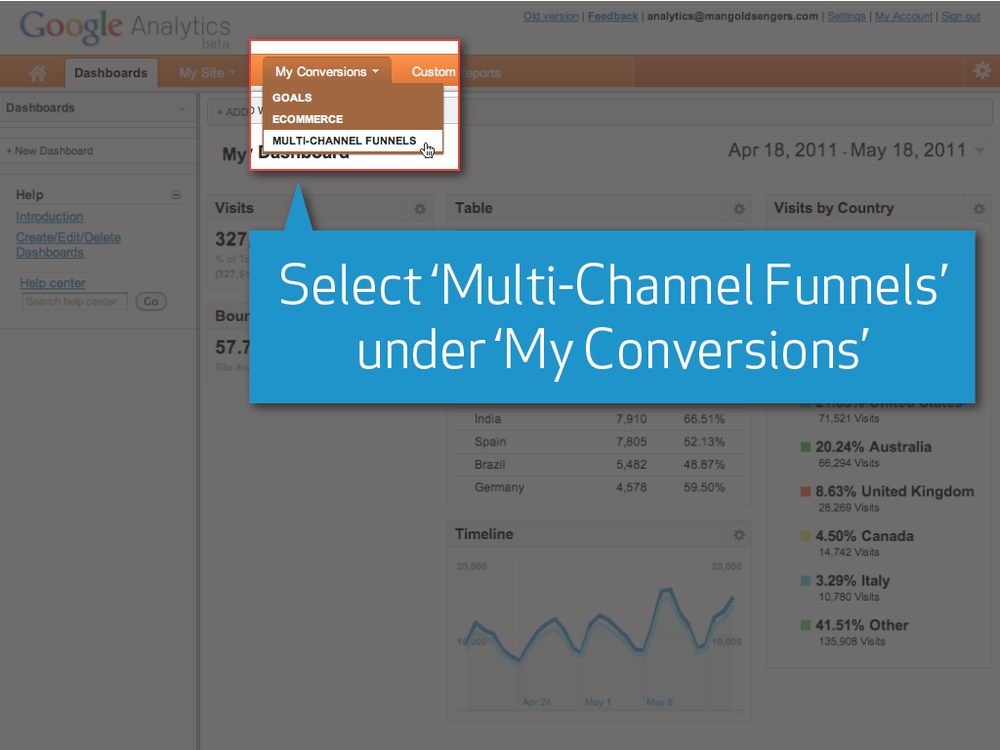Image resolution: width=1000 pixels, height=750 pixels.
Task: Open settings with the top-right gear icon
Action: (981, 71)
